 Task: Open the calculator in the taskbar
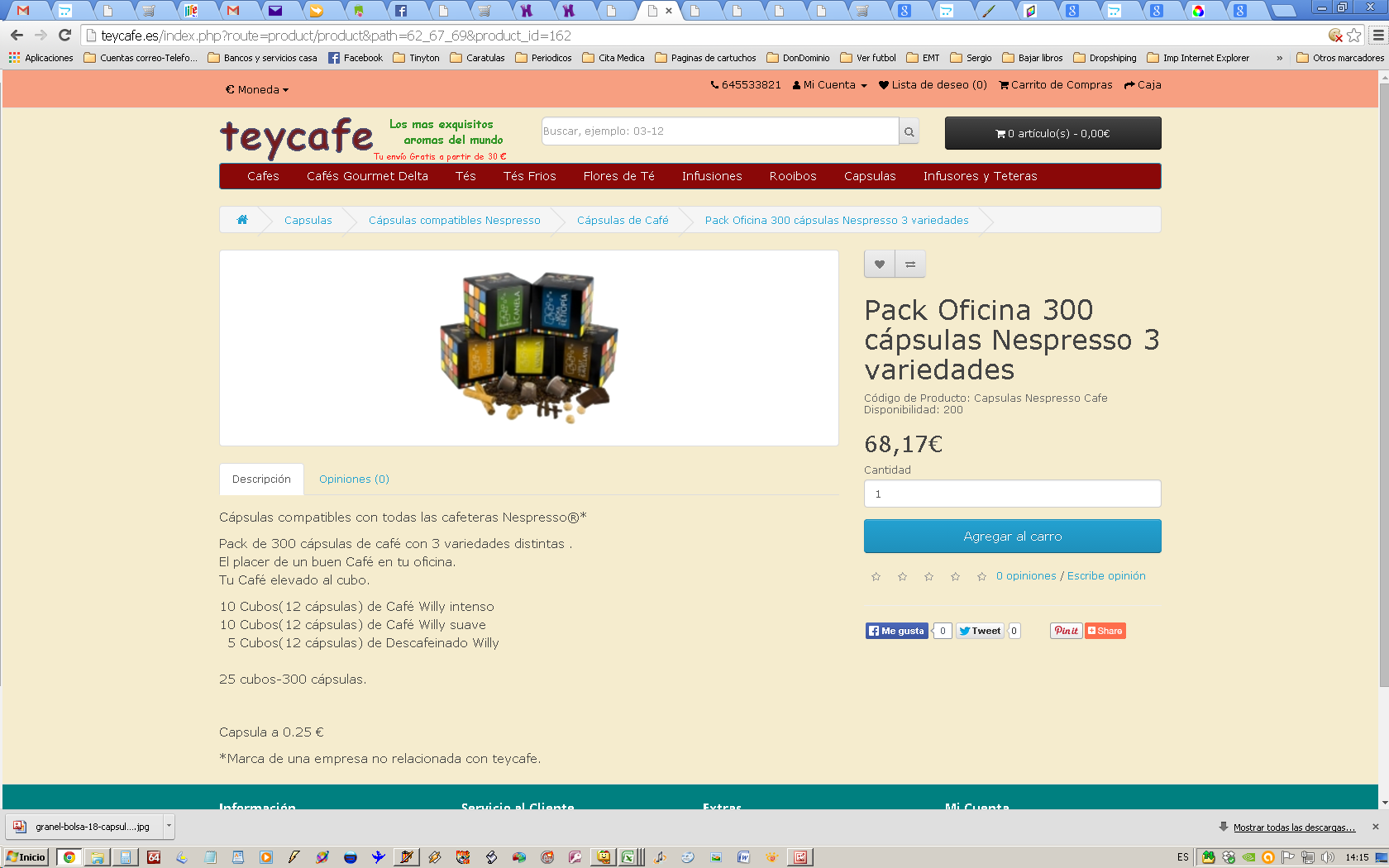[125, 857]
